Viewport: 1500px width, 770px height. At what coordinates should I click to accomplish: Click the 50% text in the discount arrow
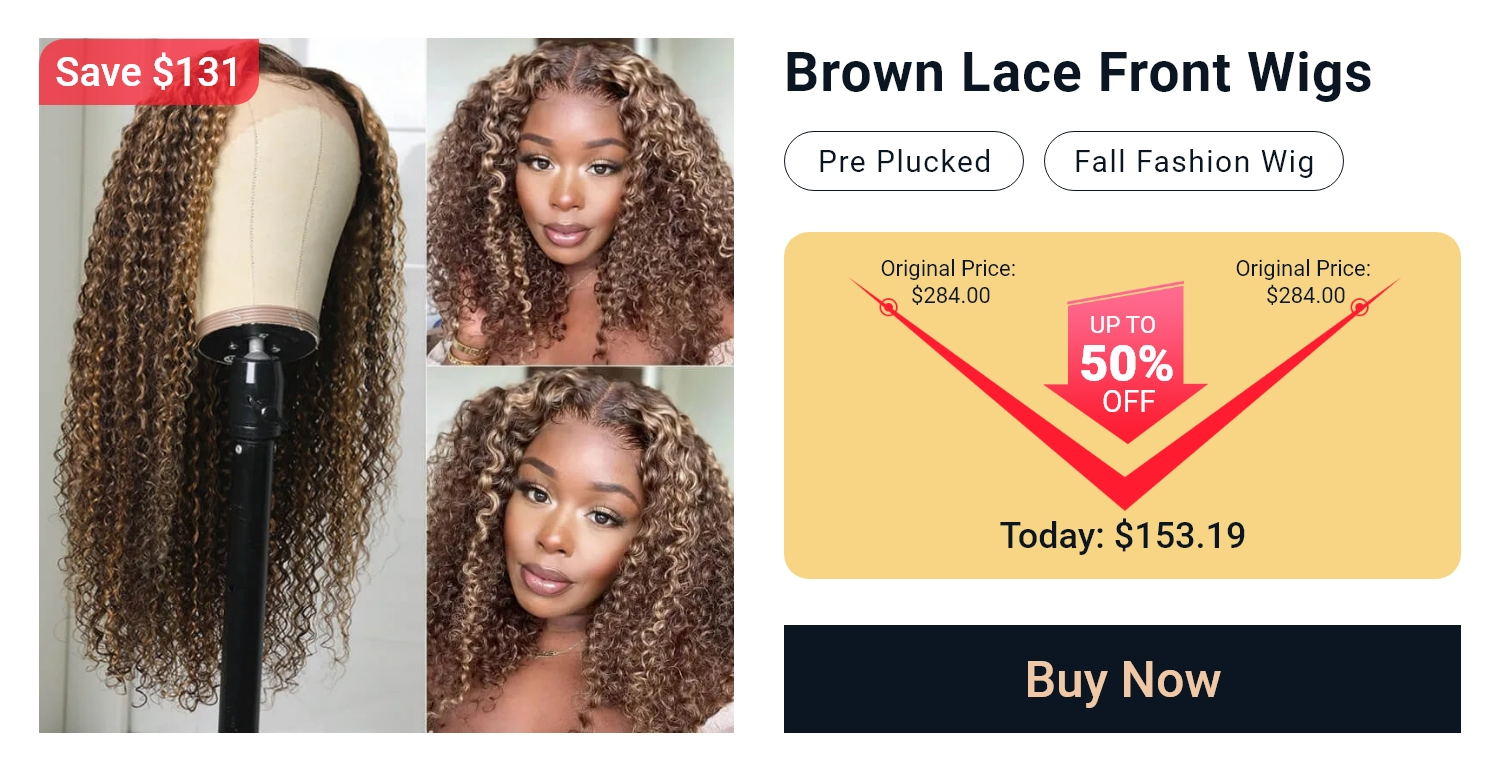pos(1126,364)
